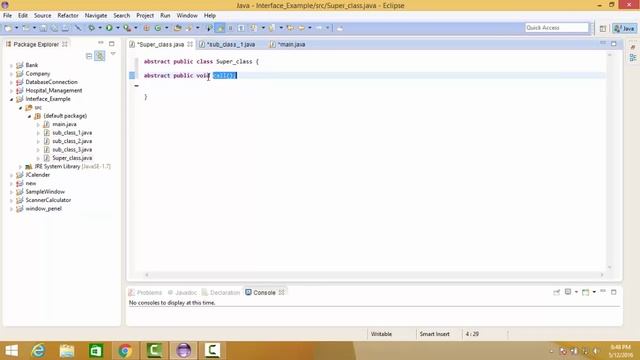The image size is (640, 360).
Task: Click the Save toolbar icon
Action: pos(43,28)
